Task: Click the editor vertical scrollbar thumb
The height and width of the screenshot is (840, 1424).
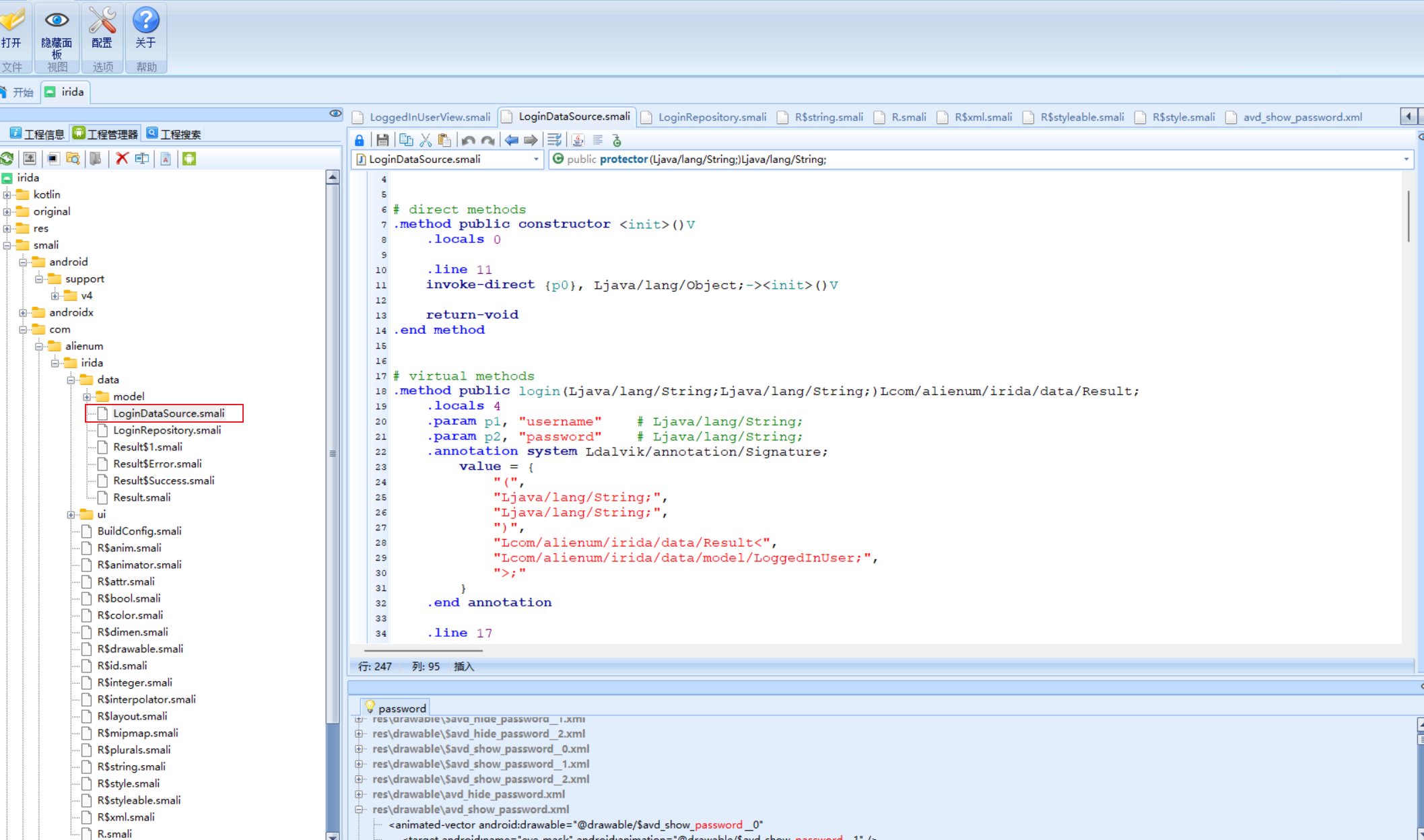Action: [x=1409, y=217]
